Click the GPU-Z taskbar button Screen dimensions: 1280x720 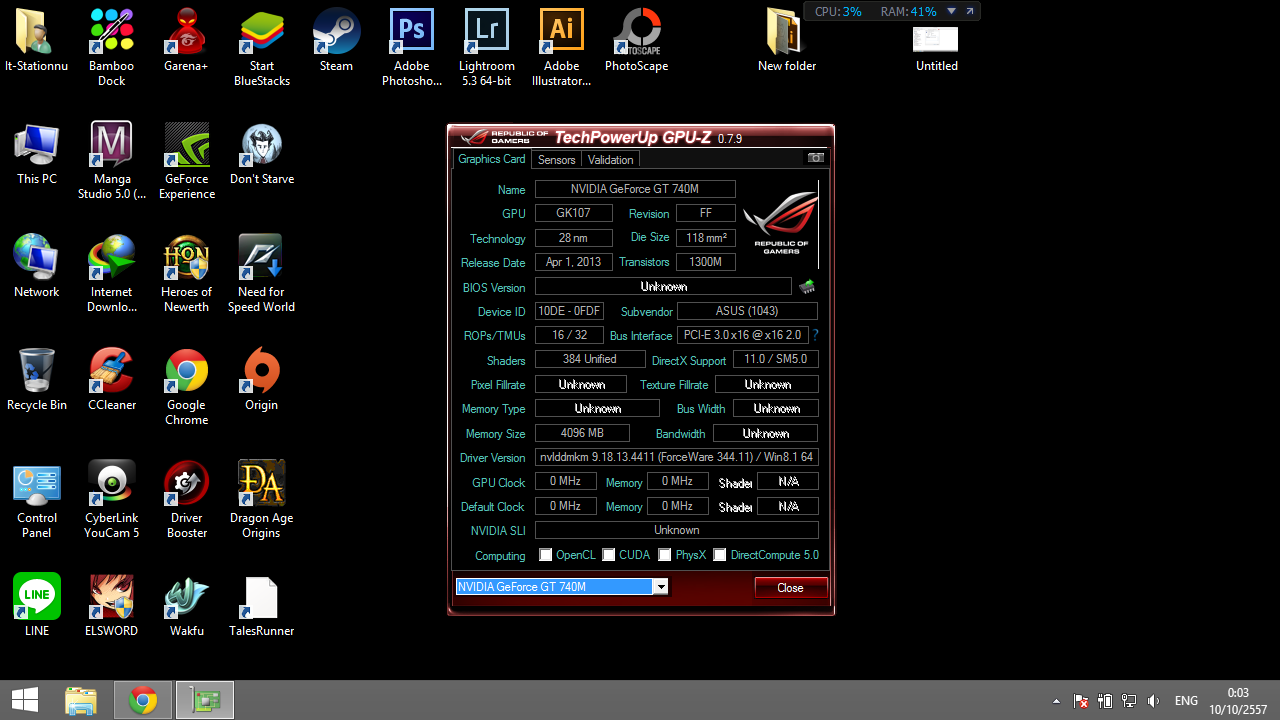coord(205,700)
